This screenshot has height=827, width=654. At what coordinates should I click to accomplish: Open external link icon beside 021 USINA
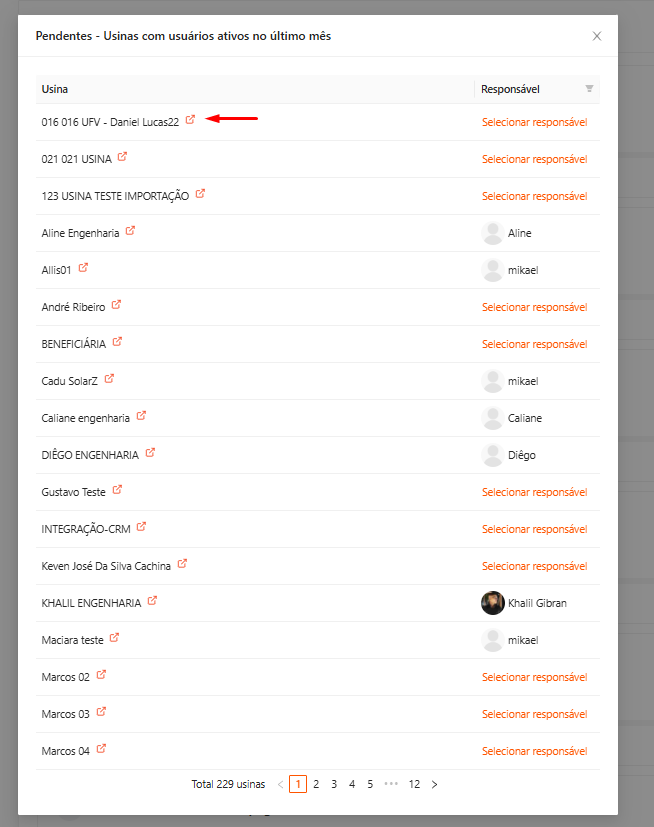122,157
